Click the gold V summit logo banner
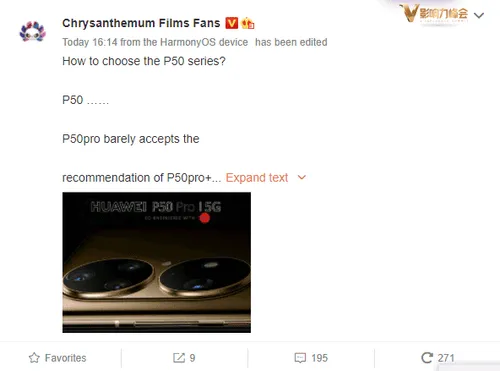 coord(434,13)
